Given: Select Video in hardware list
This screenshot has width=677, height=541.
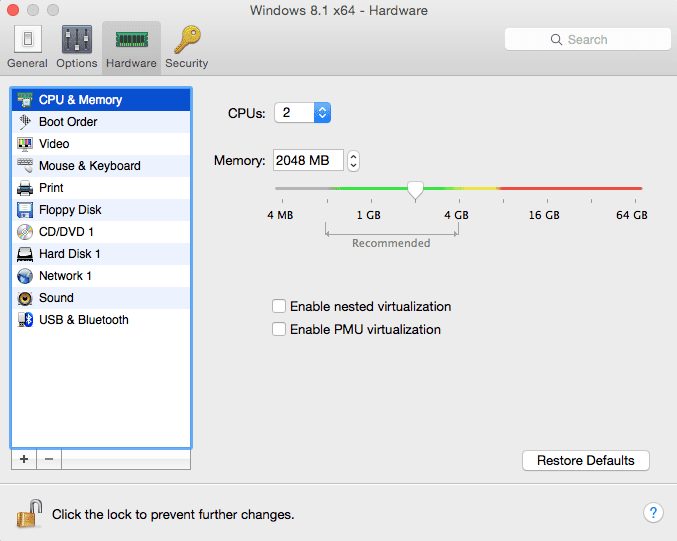Looking at the screenshot, I should tap(101, 144).
